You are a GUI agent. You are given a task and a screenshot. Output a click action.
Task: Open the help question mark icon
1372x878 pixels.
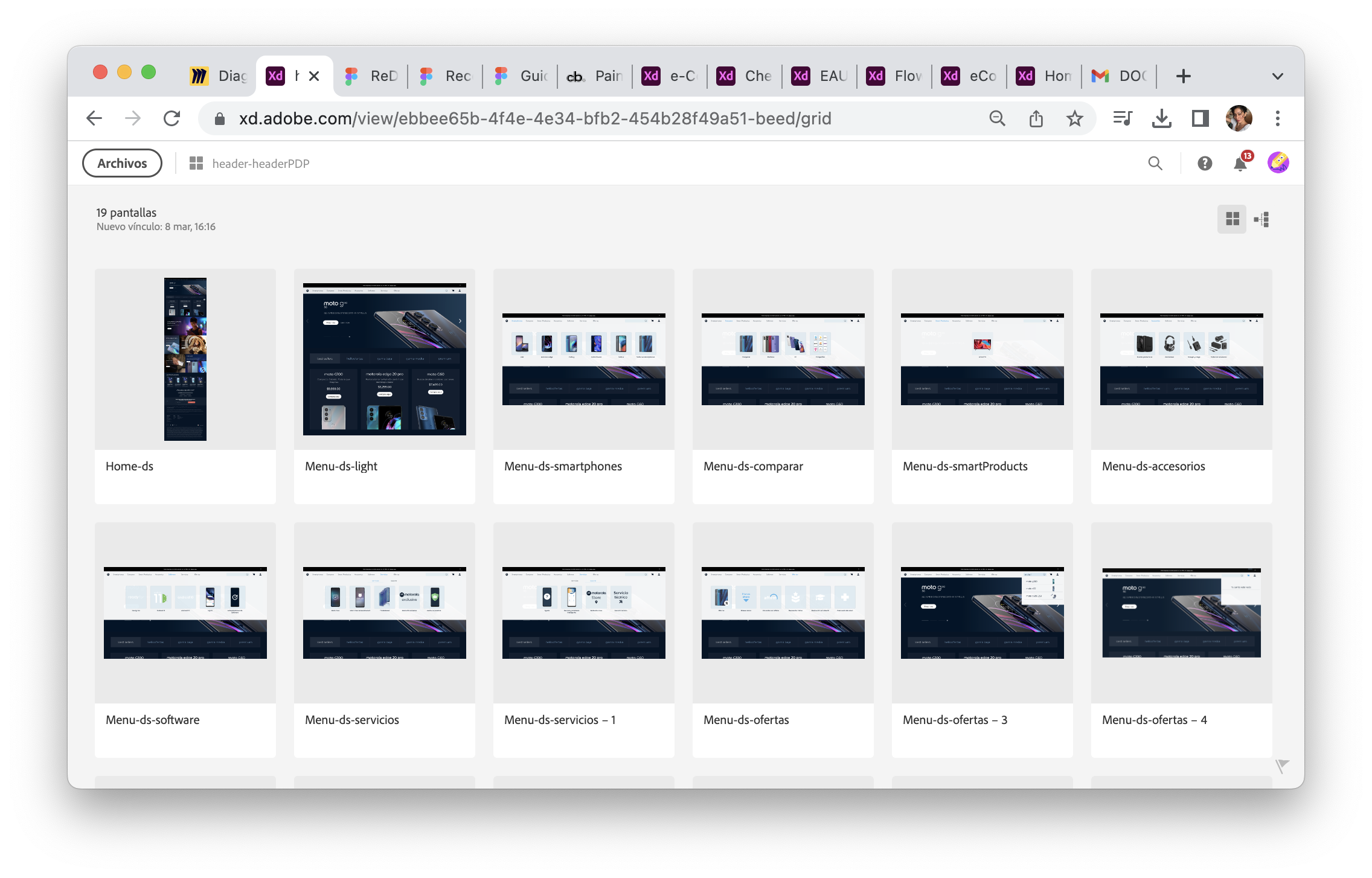pyautogui.click(x=1204, y=163)
